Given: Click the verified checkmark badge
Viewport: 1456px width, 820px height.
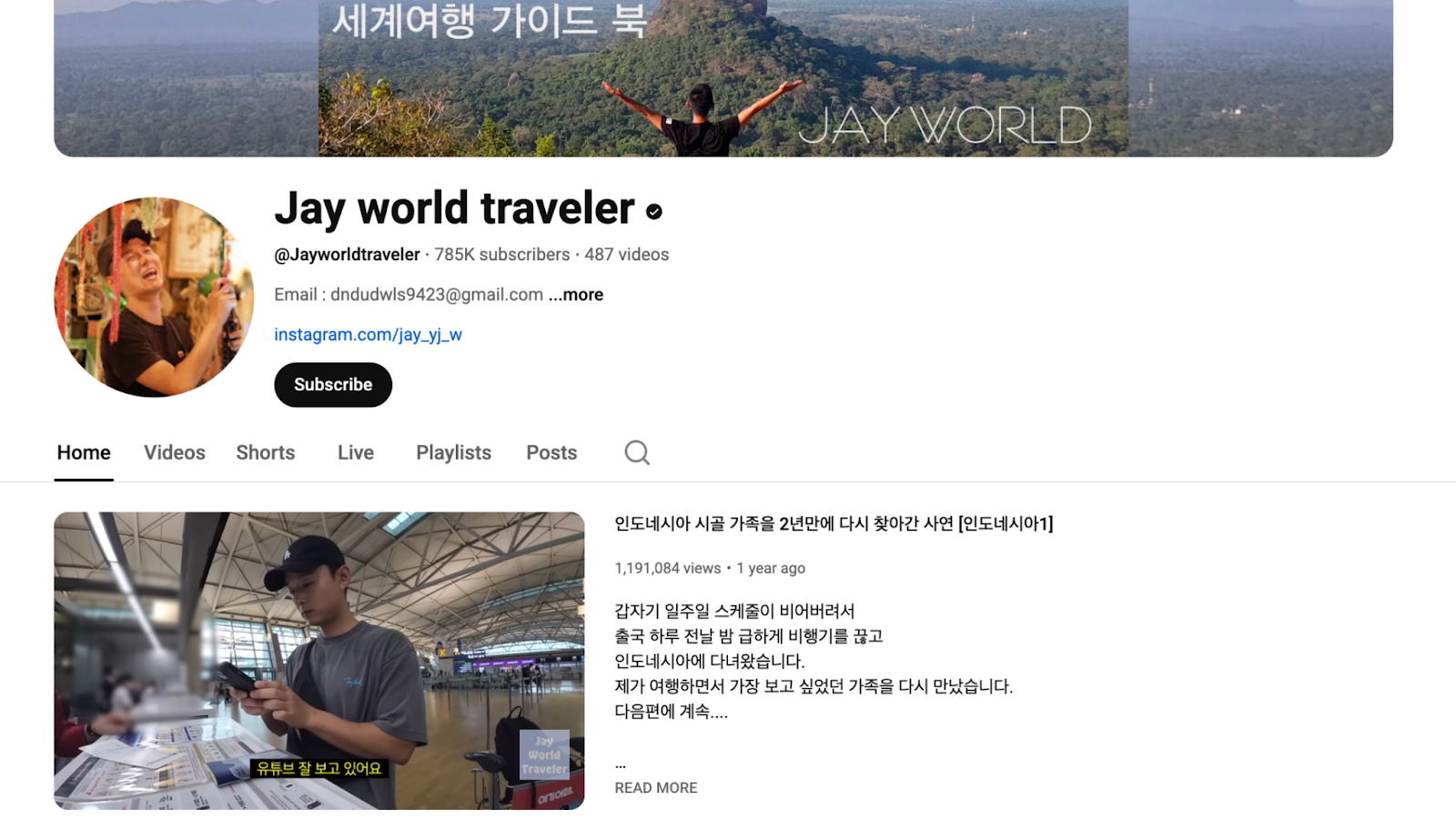Looking at the screenshot, I should pos(654,211).
